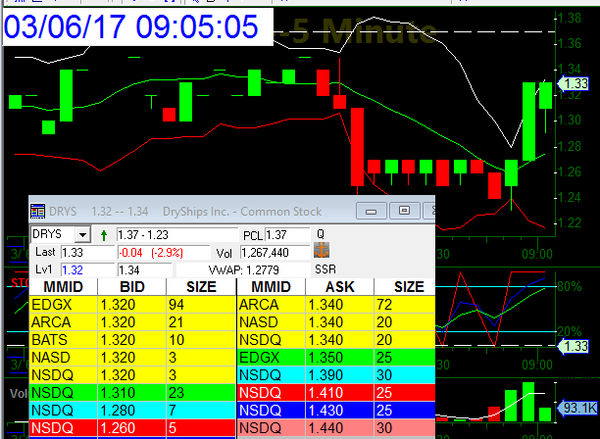This screenshot has height=439, width=600.
Task: Click the restore button of Level 2 window
Action: 404,211
